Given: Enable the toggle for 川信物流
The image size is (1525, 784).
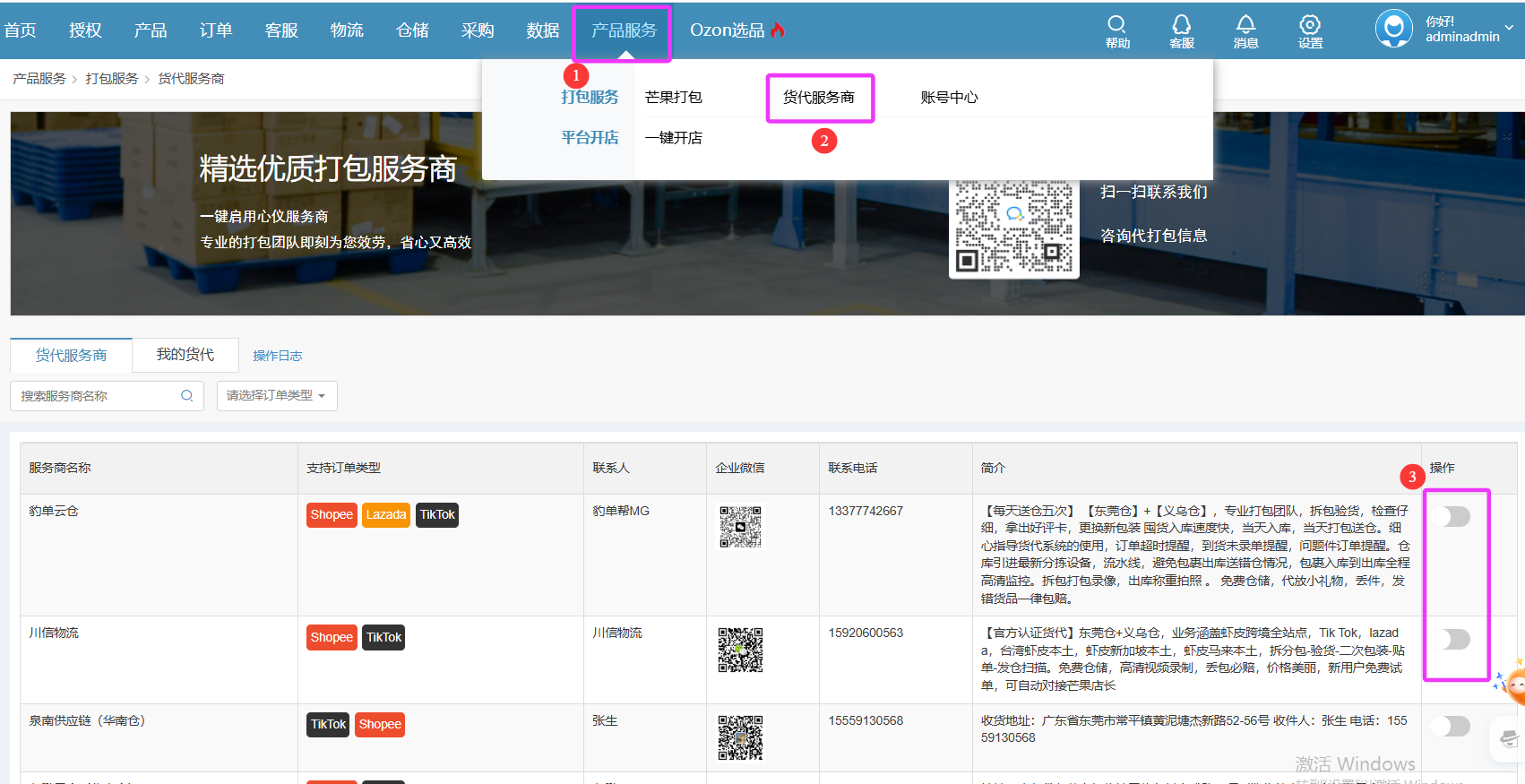Looking at the screenshot, I should click(x=1452, y=639).
